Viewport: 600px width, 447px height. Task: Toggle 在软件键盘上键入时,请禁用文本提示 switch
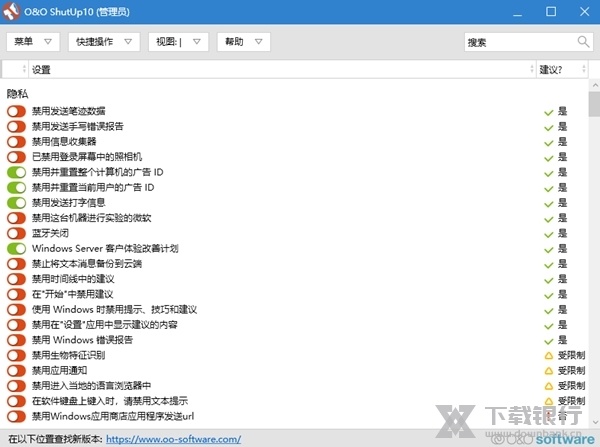pyautogui.click(x=16, y=401)
